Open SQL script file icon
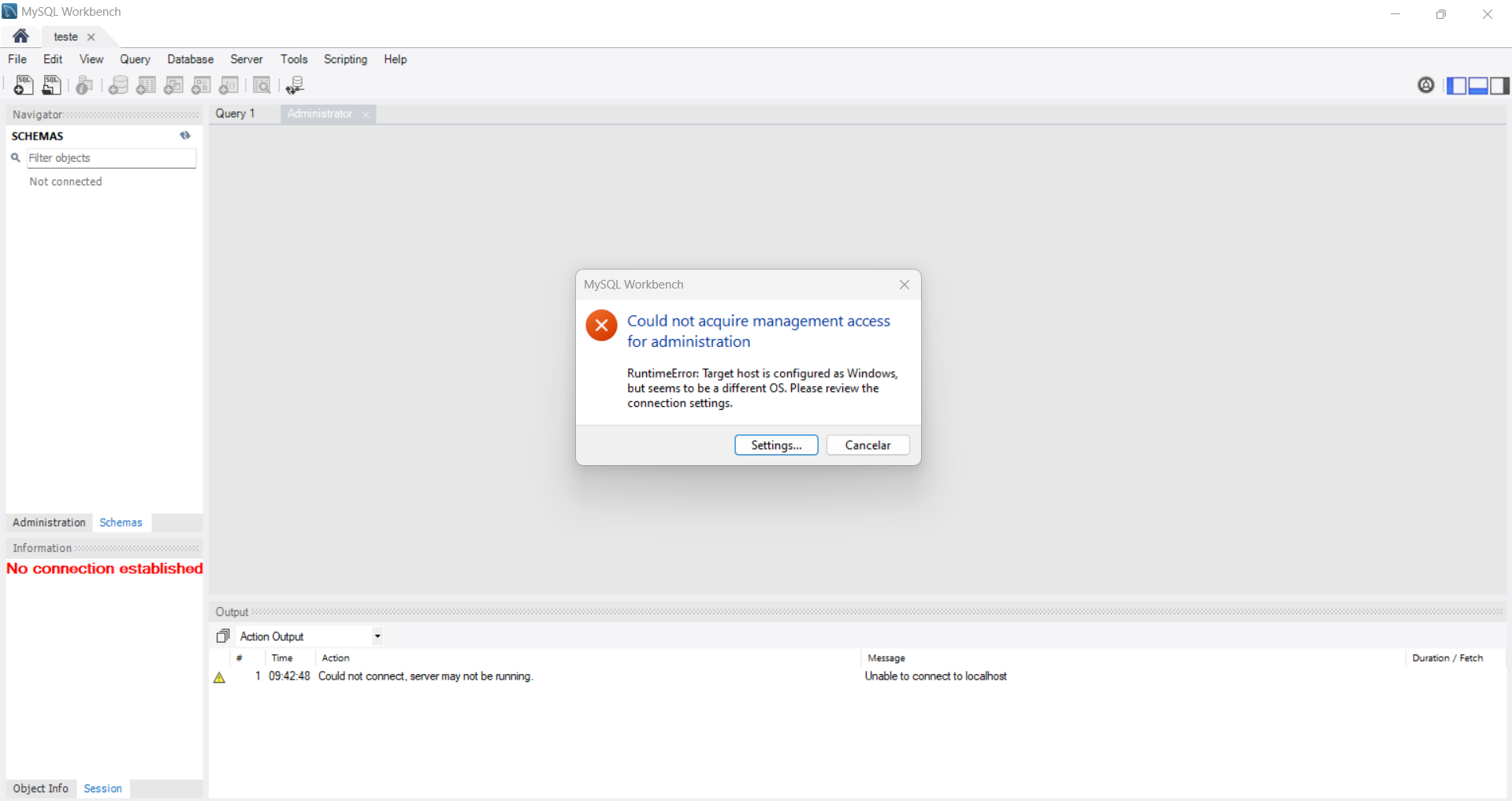This screenshot has height=801, width=1512. (x=52, y=85)
